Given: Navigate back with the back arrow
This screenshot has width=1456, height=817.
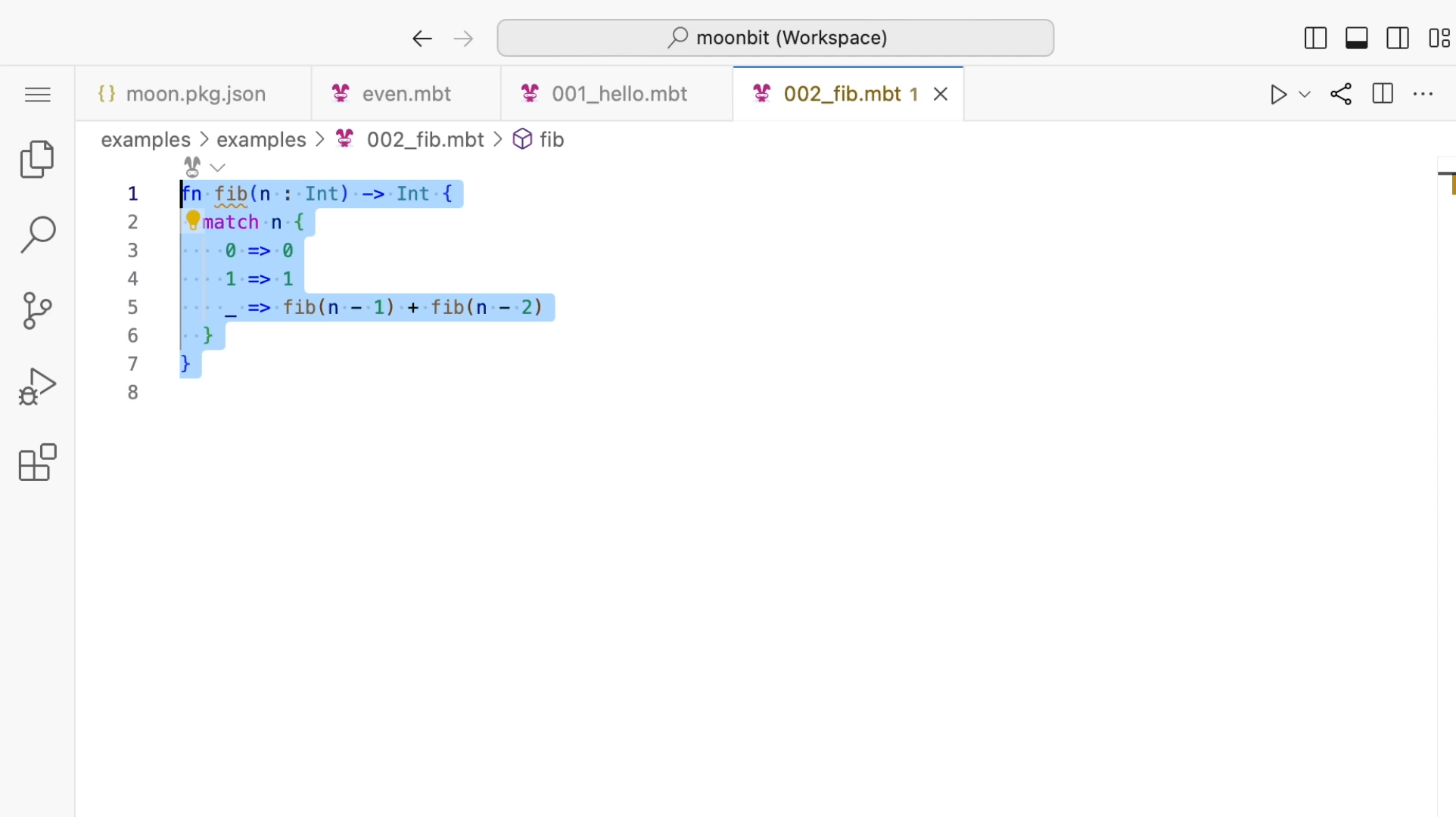Looking at the screenshot, I should [422, 38].
